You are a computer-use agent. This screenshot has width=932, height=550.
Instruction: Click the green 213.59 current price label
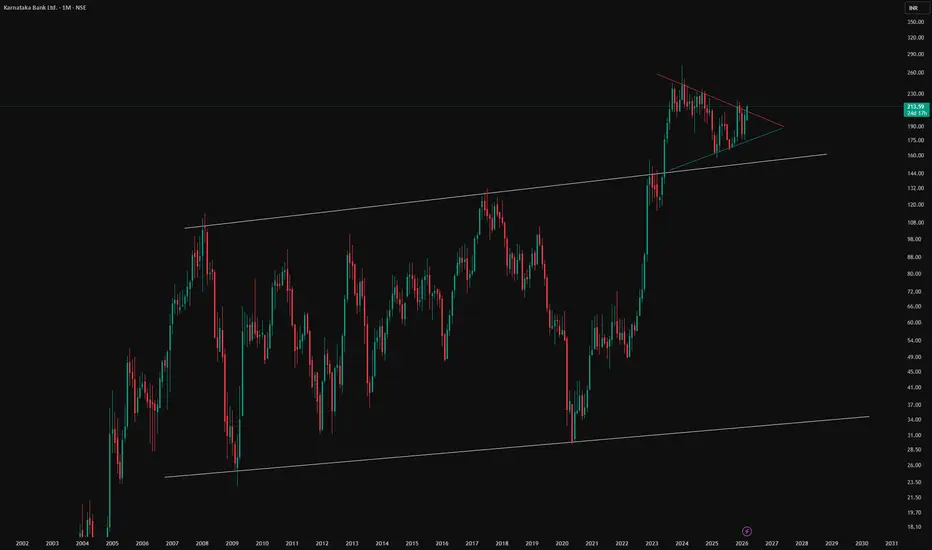[916, 109]
